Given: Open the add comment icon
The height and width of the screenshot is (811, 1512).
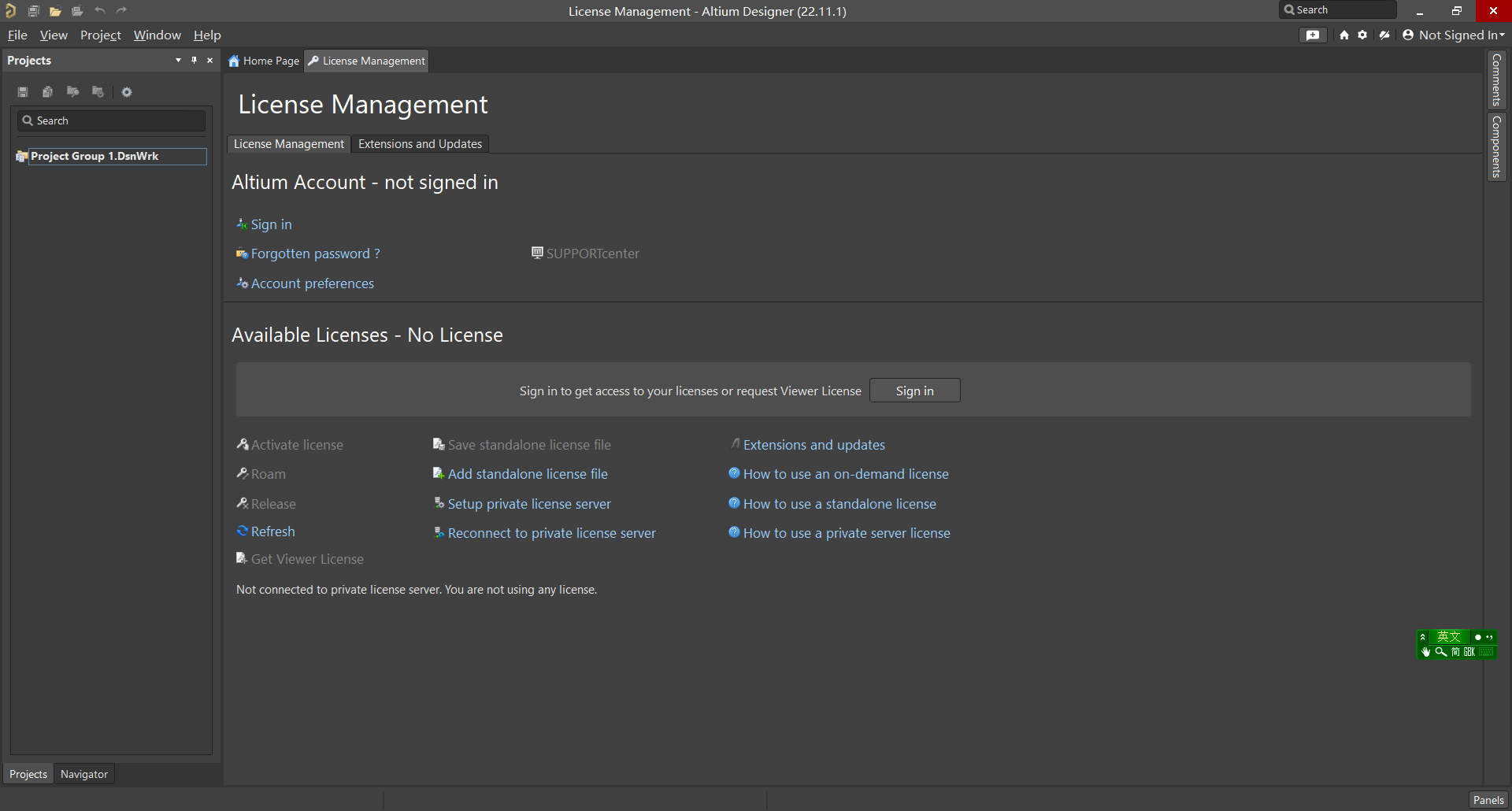Looking at the screenshot, I should 1312,35.
